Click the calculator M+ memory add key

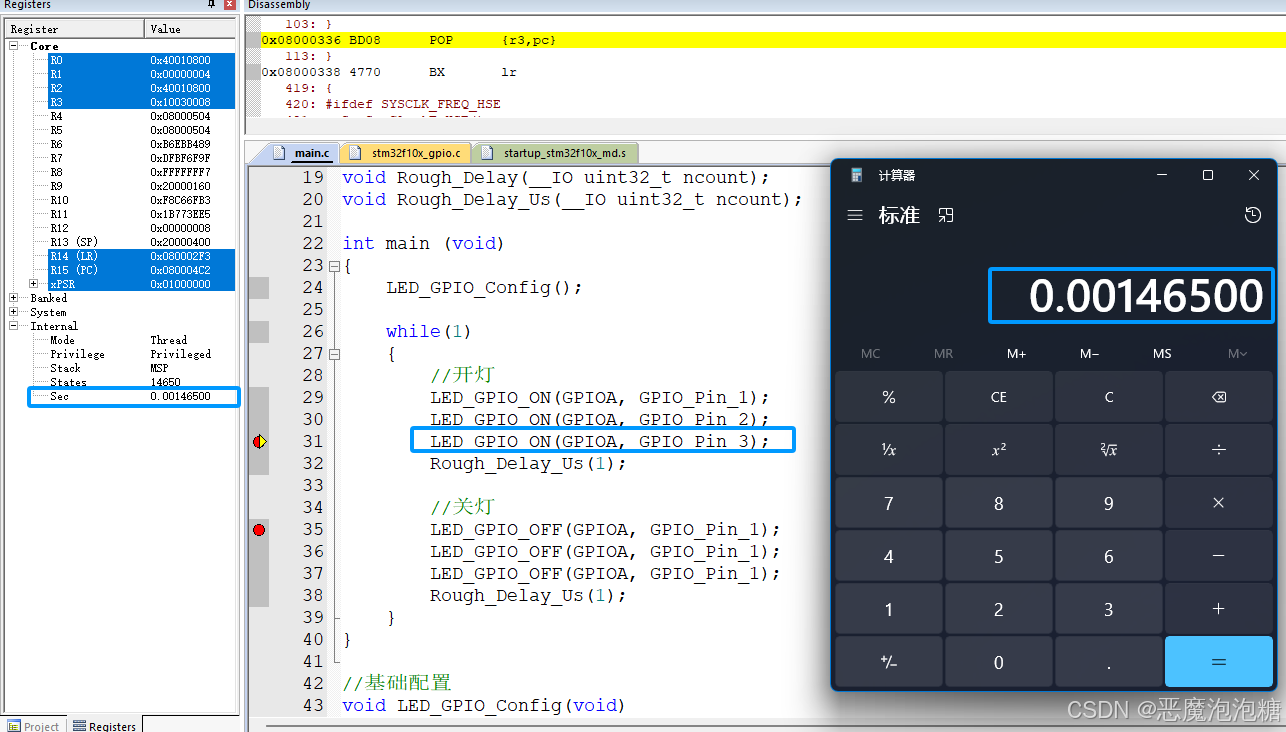1016,353
